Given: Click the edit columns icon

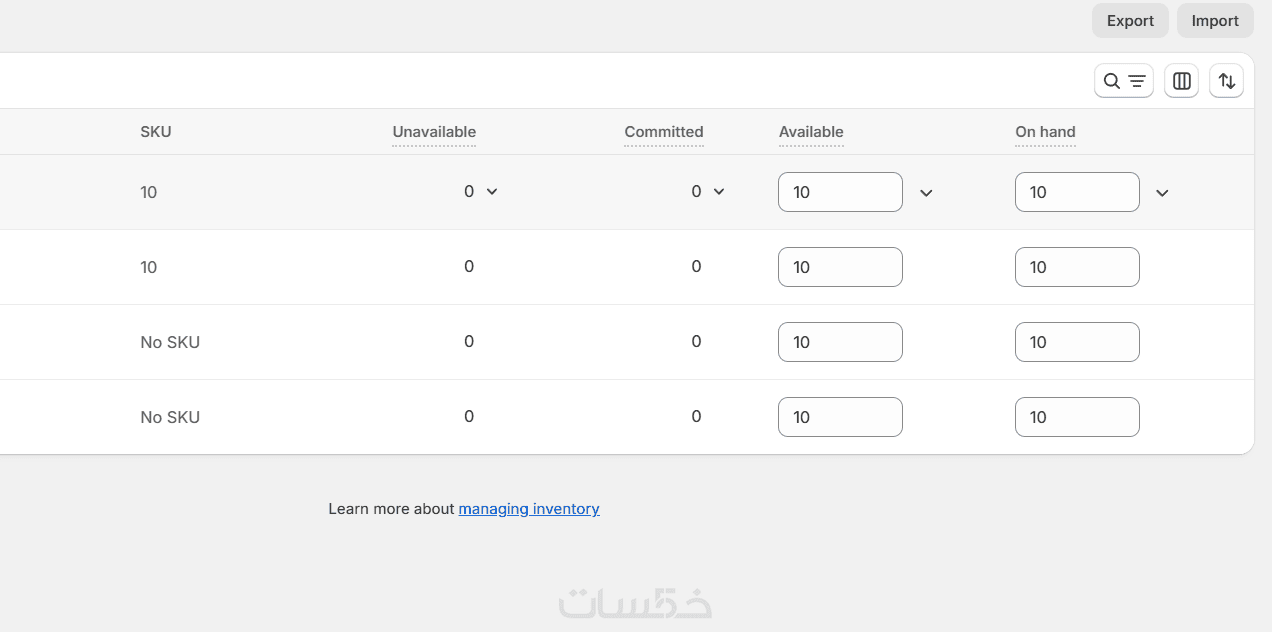Looking at the screenshot, I should pos(1181,81).
